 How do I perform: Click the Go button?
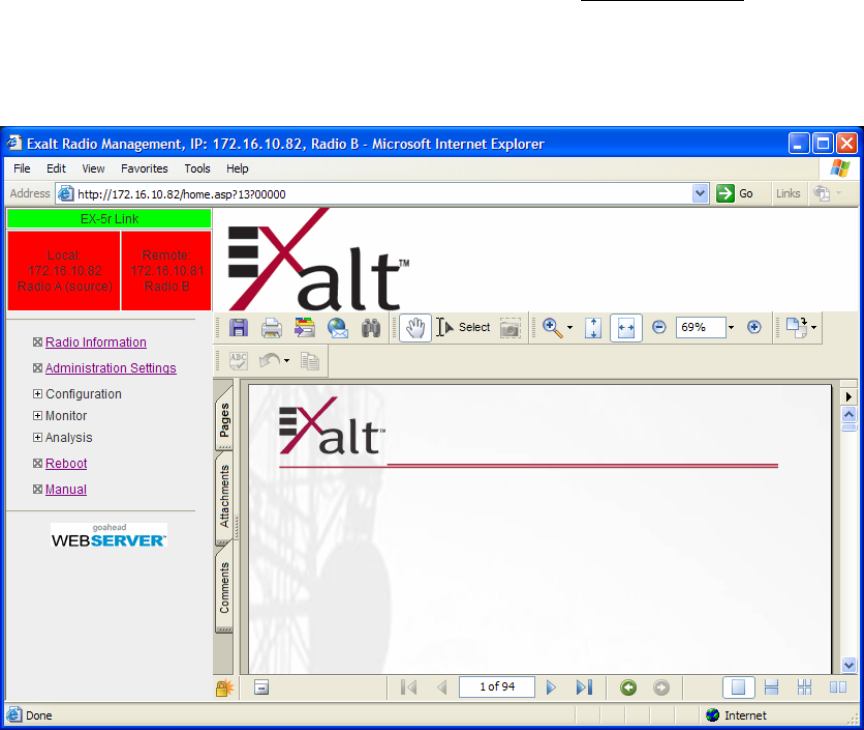click(735, 194)
